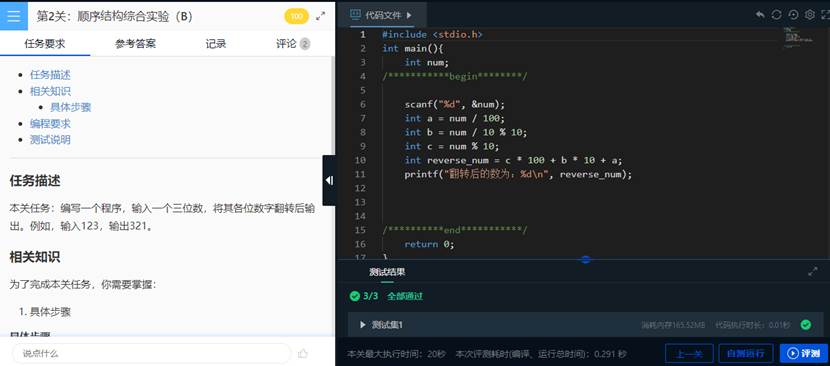Collapse the left task panel with the arrow handle

pos(329,181)
